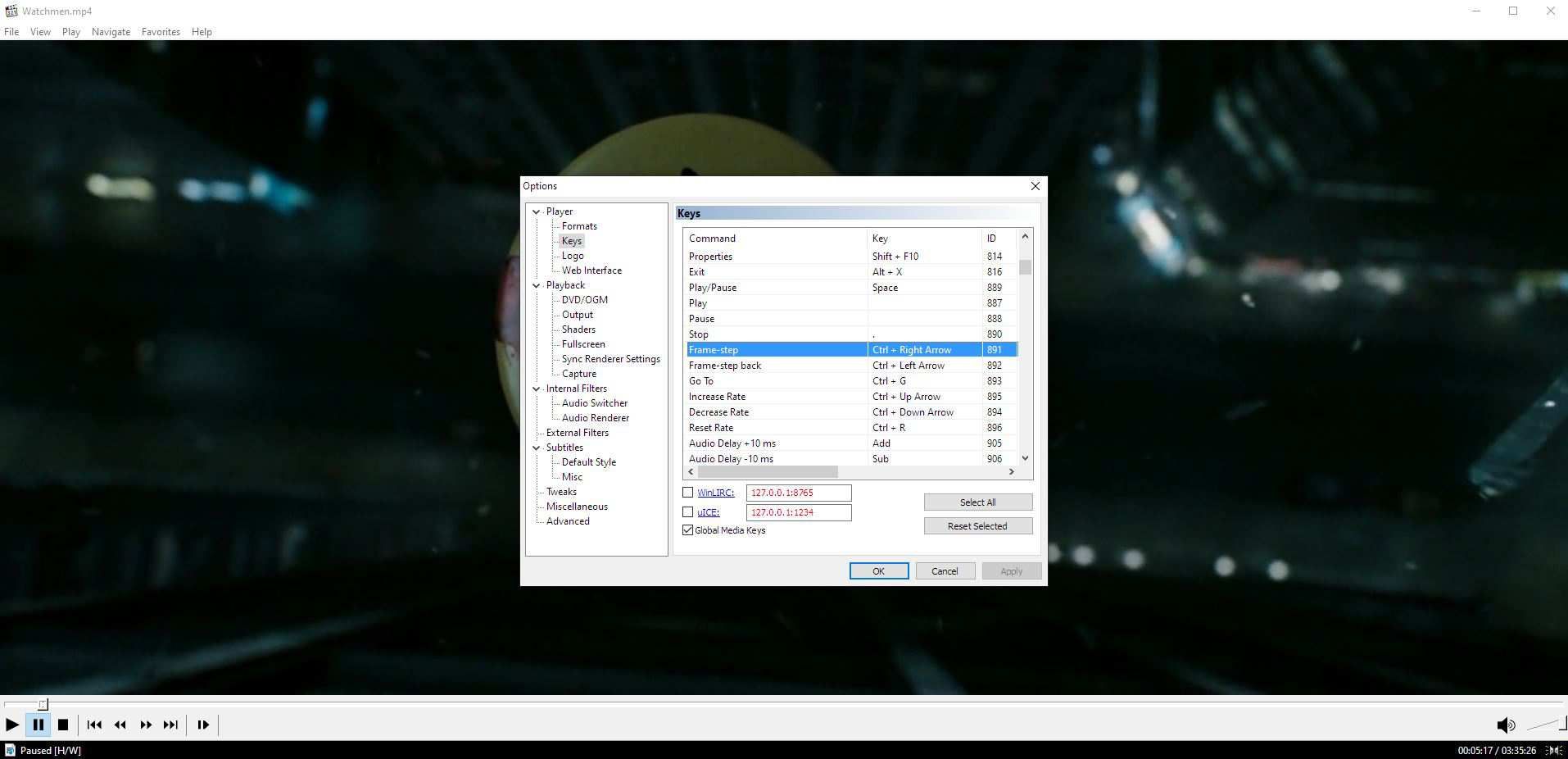Click the Pause button in the control bar
1568x759 pixels.
38,725
